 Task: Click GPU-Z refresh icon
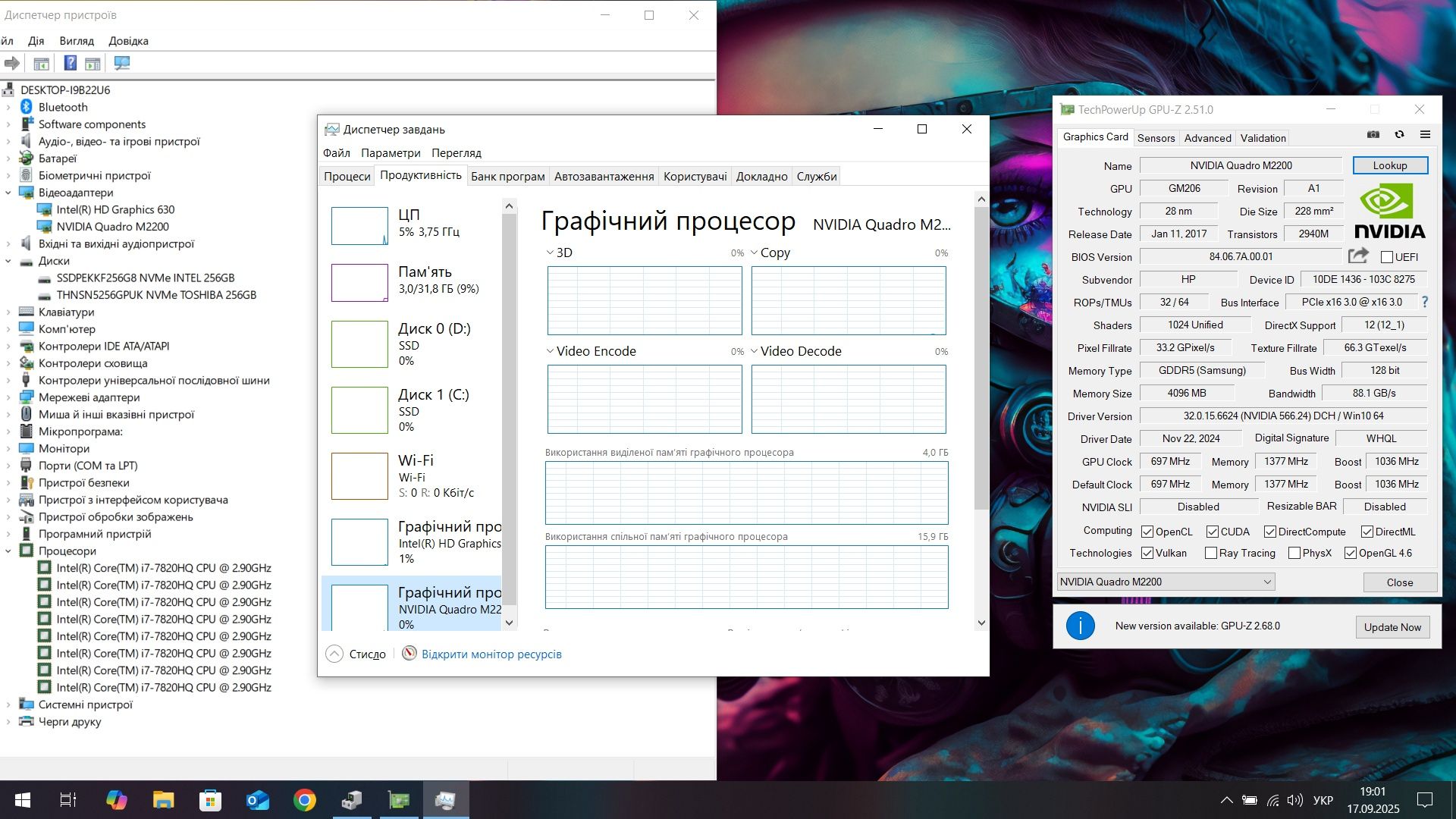[x=1399, y=135]
